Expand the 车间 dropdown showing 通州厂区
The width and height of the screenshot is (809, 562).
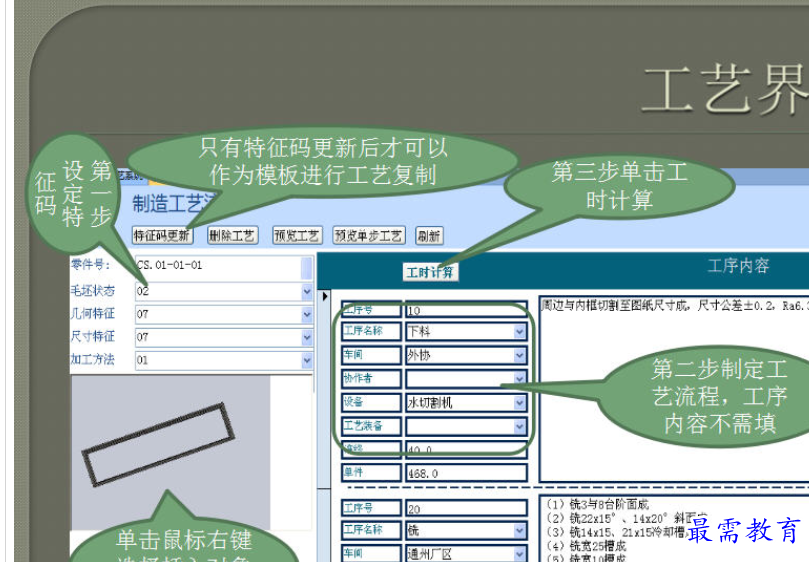(520, 554)
